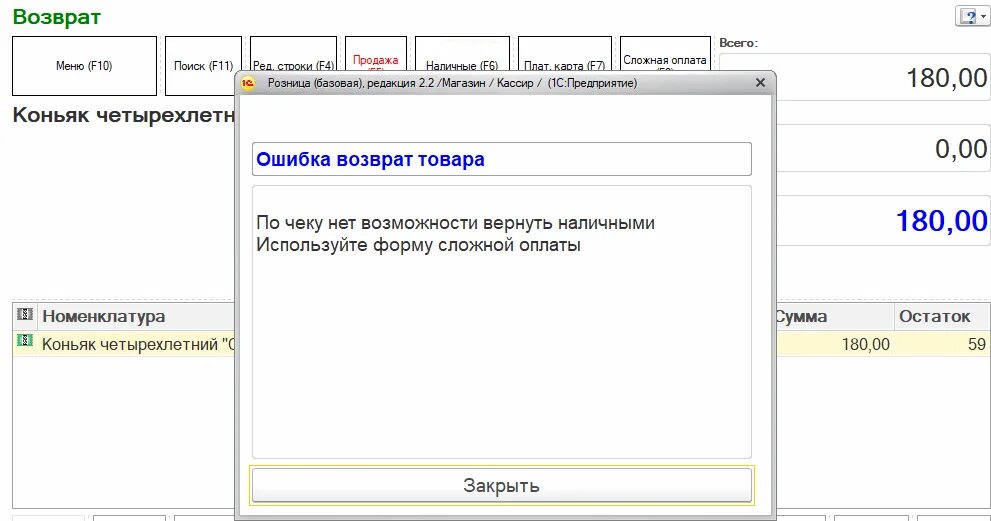Click the Сумма column header
Image resolution: width=991 pixels, height=521 pixels.
tap(834, 316)
